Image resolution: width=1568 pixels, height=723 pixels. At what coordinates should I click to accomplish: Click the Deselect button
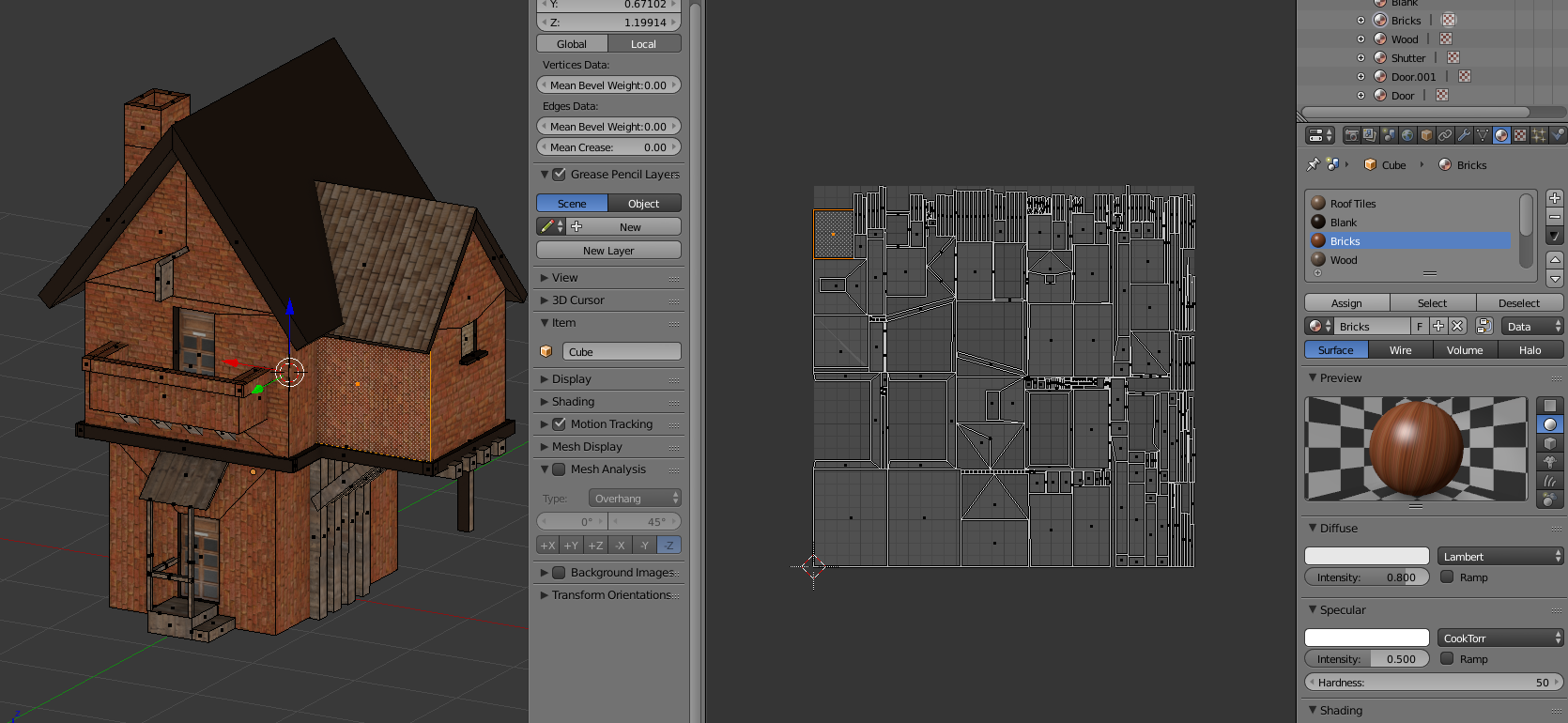tap(1519, 302)
